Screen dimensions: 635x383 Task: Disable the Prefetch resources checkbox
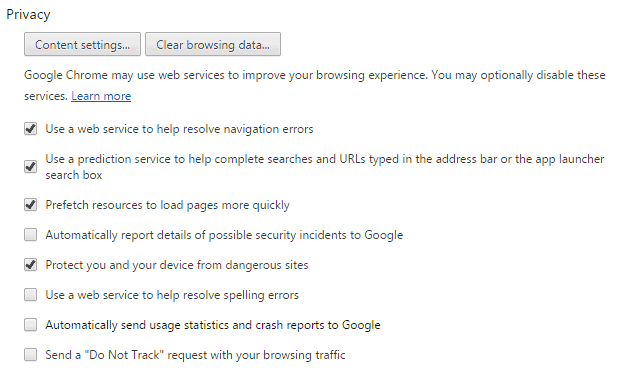coord(30,204)
